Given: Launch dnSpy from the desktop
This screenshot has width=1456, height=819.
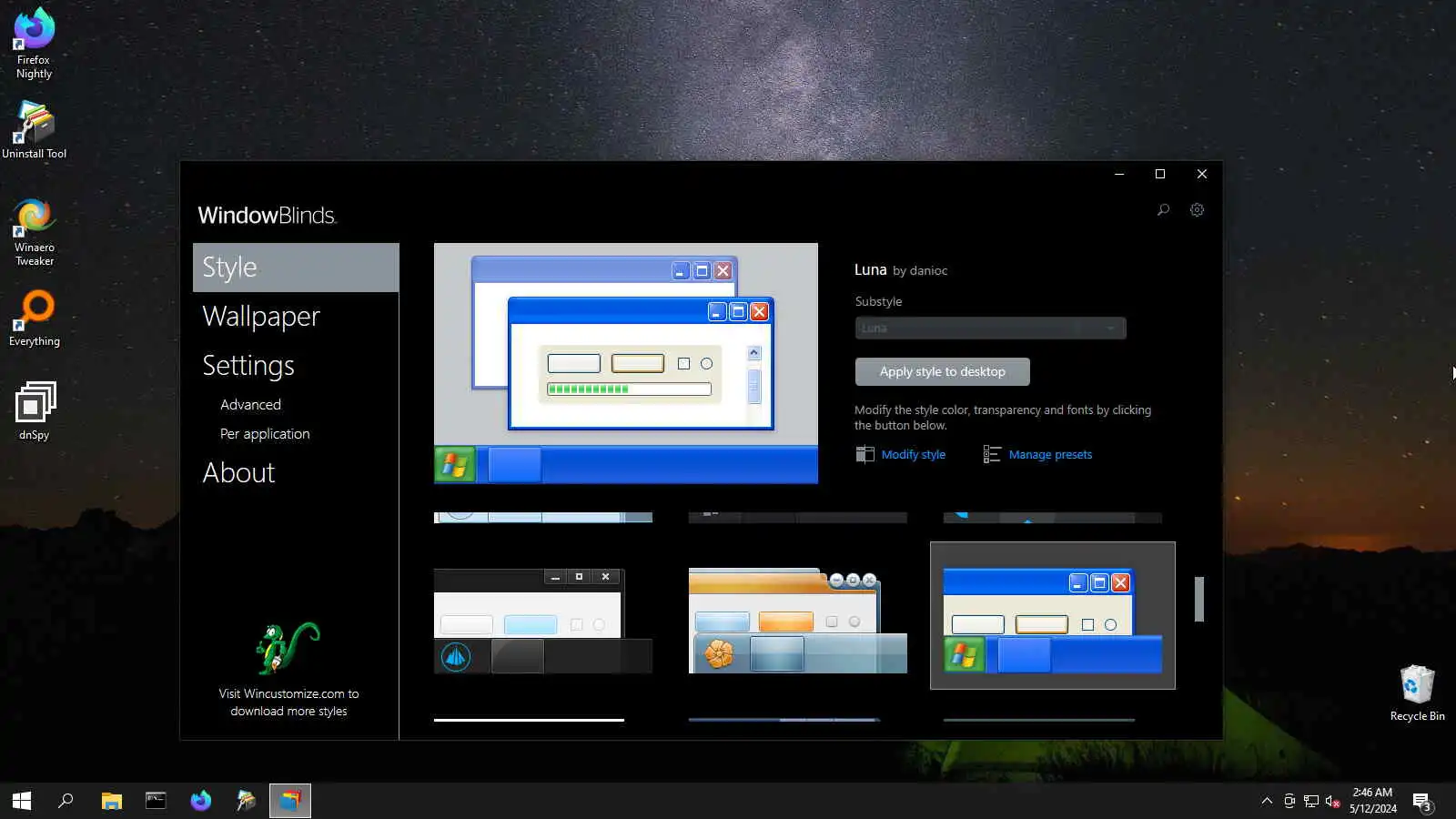Looking at the screenshot, I should (x=34, y=410).
